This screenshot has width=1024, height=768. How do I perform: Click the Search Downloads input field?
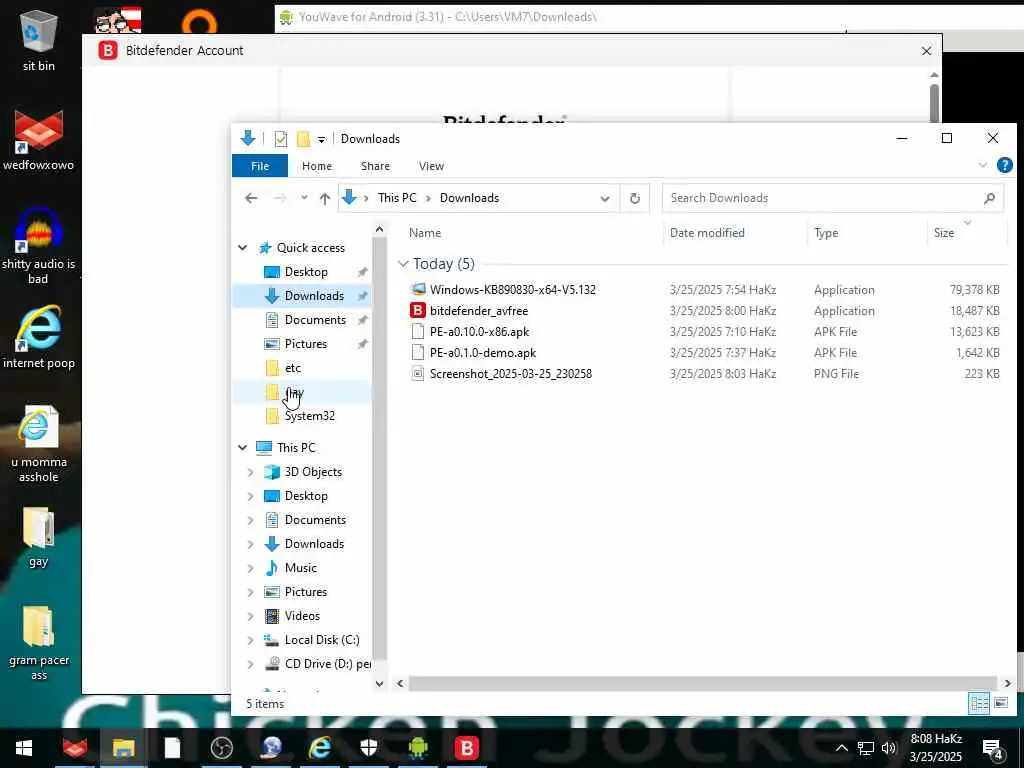[x=823, y=198]
